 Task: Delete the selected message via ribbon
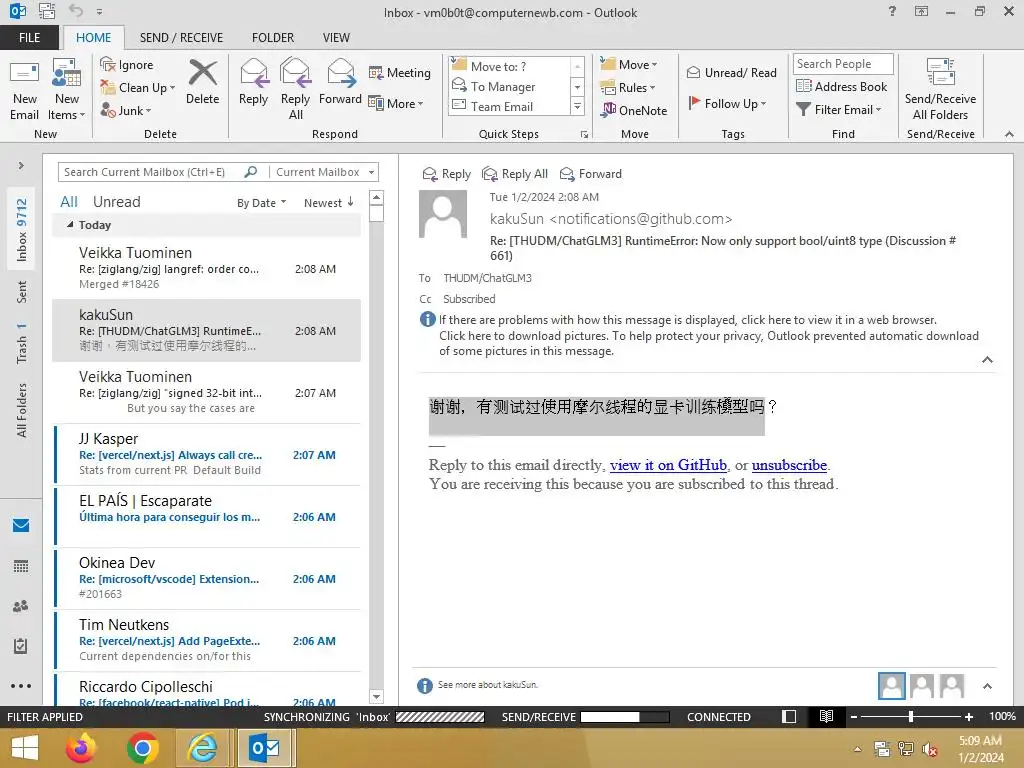click(x=202, y=82)
